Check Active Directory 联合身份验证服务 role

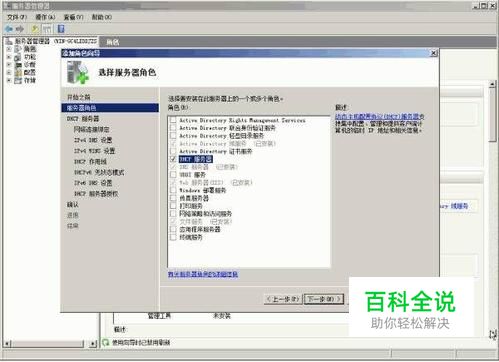173,128
